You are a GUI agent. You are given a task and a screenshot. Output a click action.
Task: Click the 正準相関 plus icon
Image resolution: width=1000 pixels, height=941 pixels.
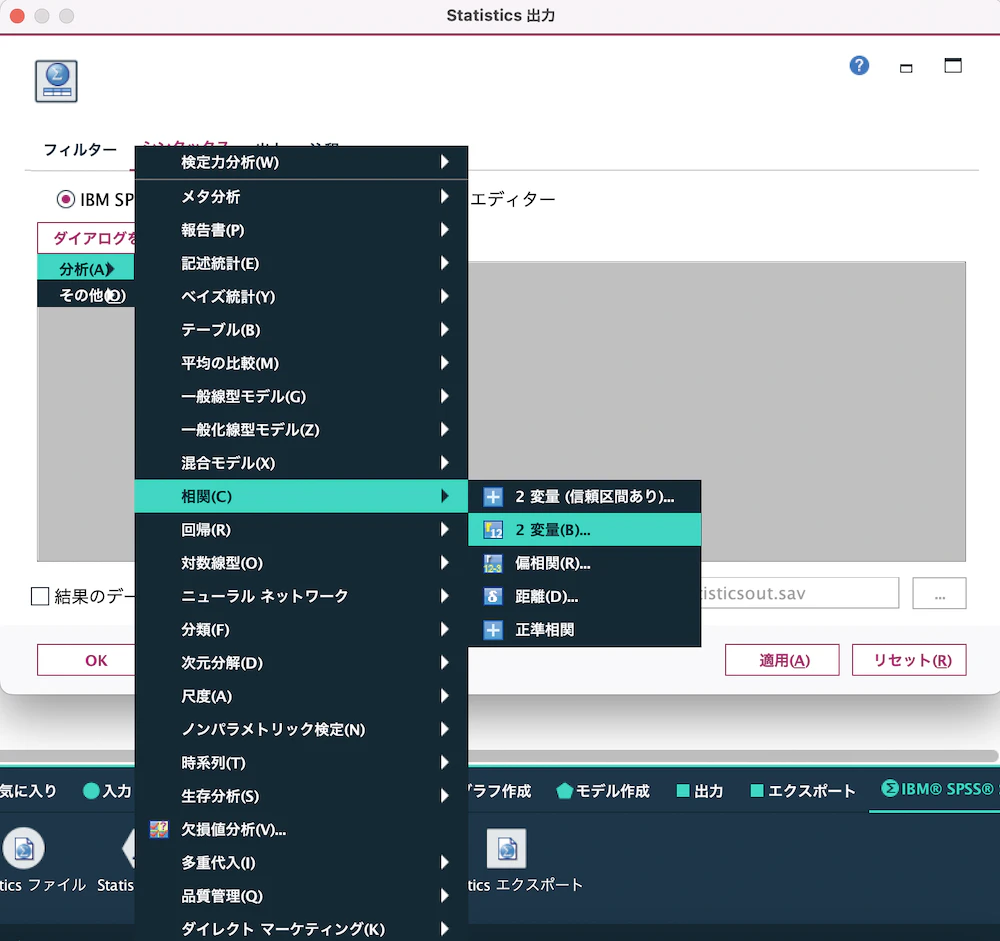492,630
